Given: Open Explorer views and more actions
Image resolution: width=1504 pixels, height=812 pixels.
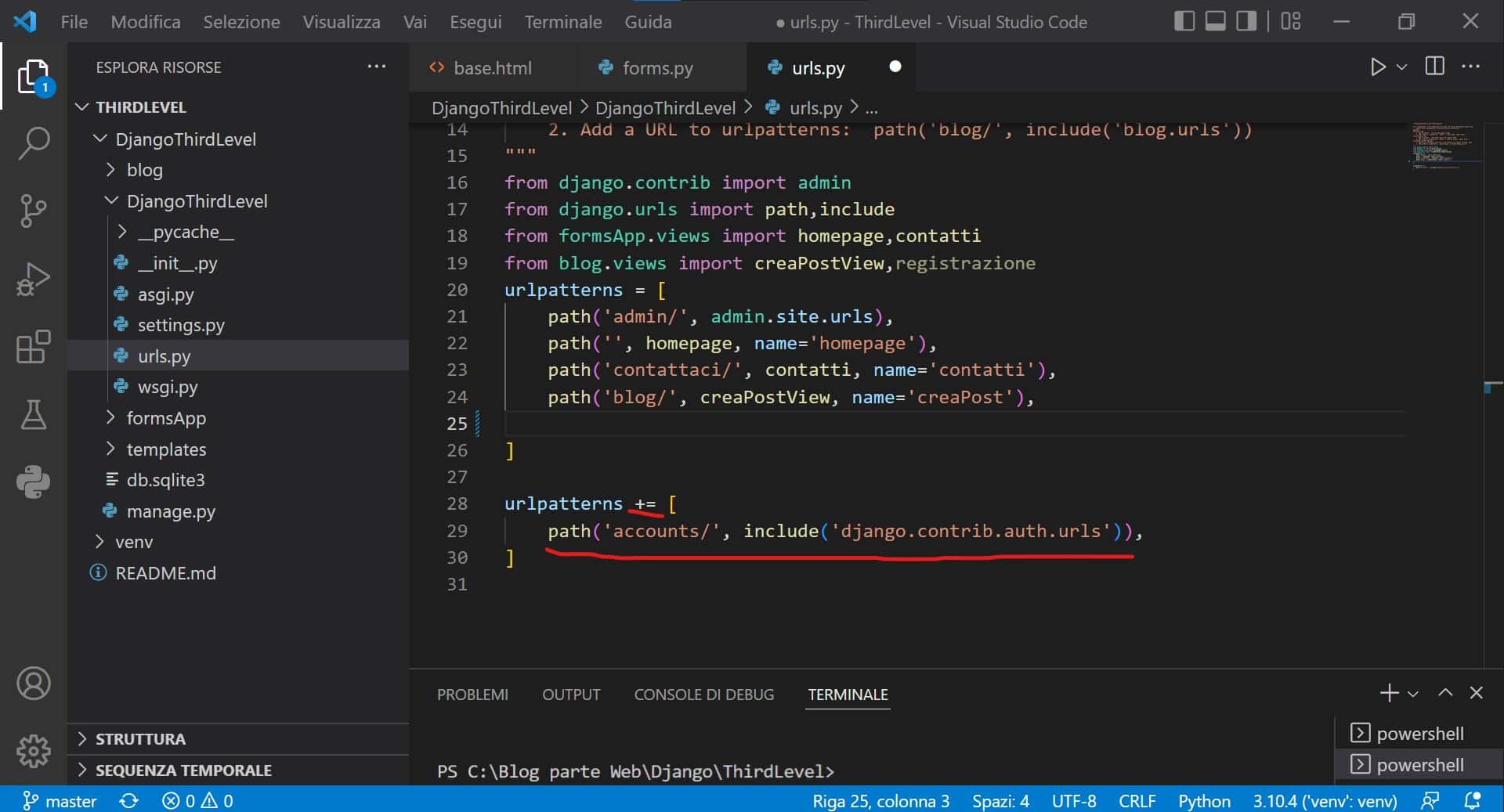Looking at the screenshot, I should click(377, 67).
